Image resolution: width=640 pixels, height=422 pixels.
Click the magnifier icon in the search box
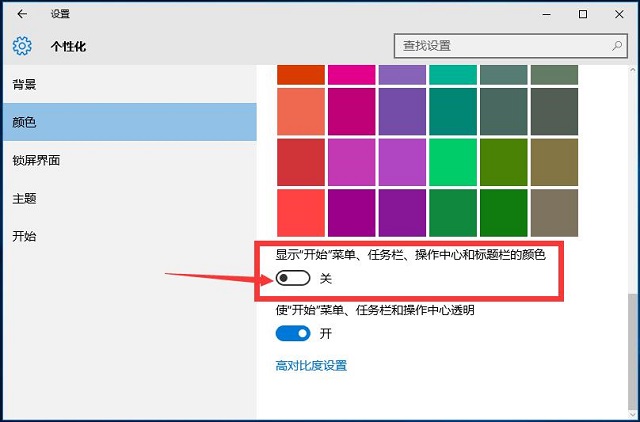pyautogui.click(x=617, y=46)
